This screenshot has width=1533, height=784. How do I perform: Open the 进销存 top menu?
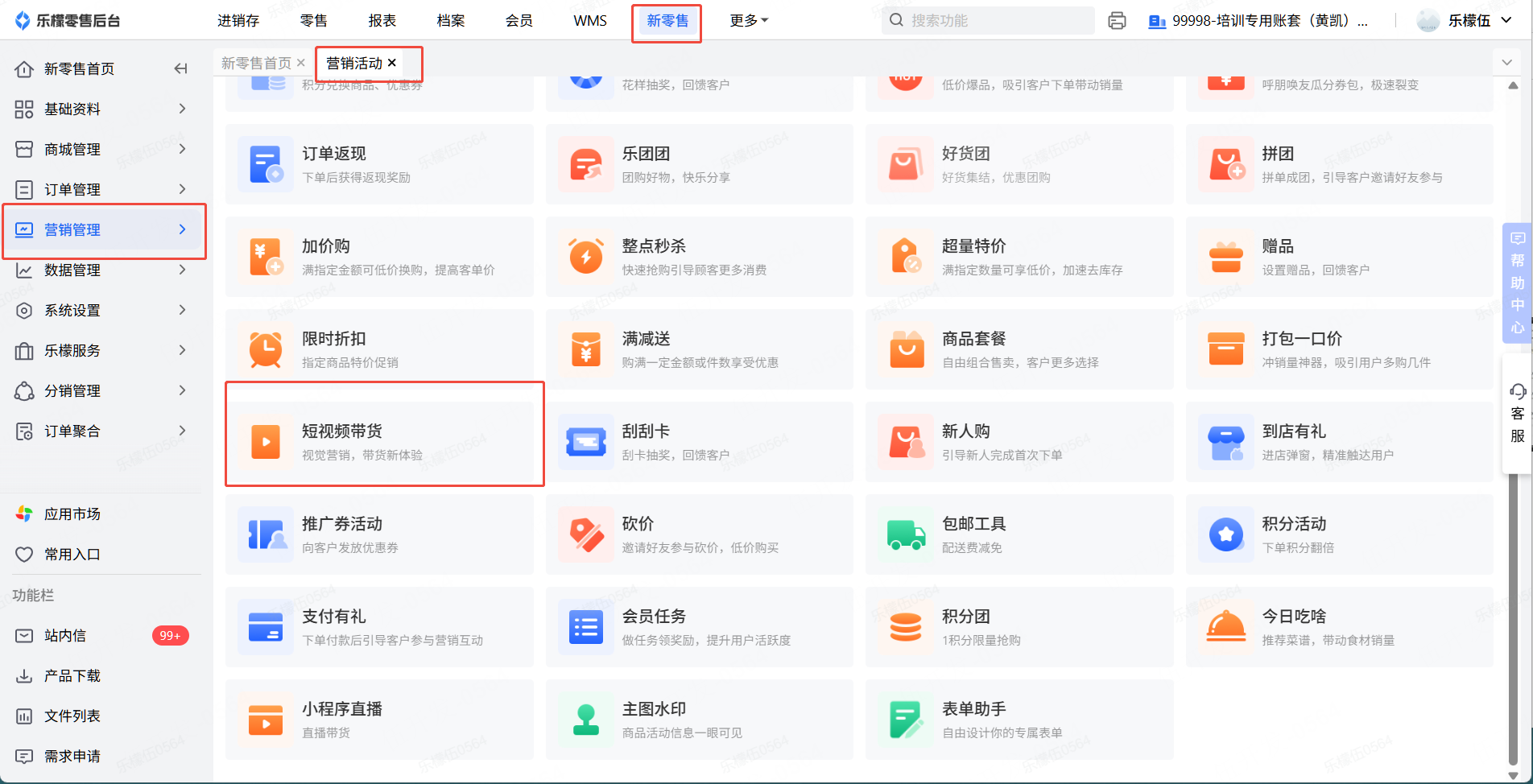tap(238, 21)
